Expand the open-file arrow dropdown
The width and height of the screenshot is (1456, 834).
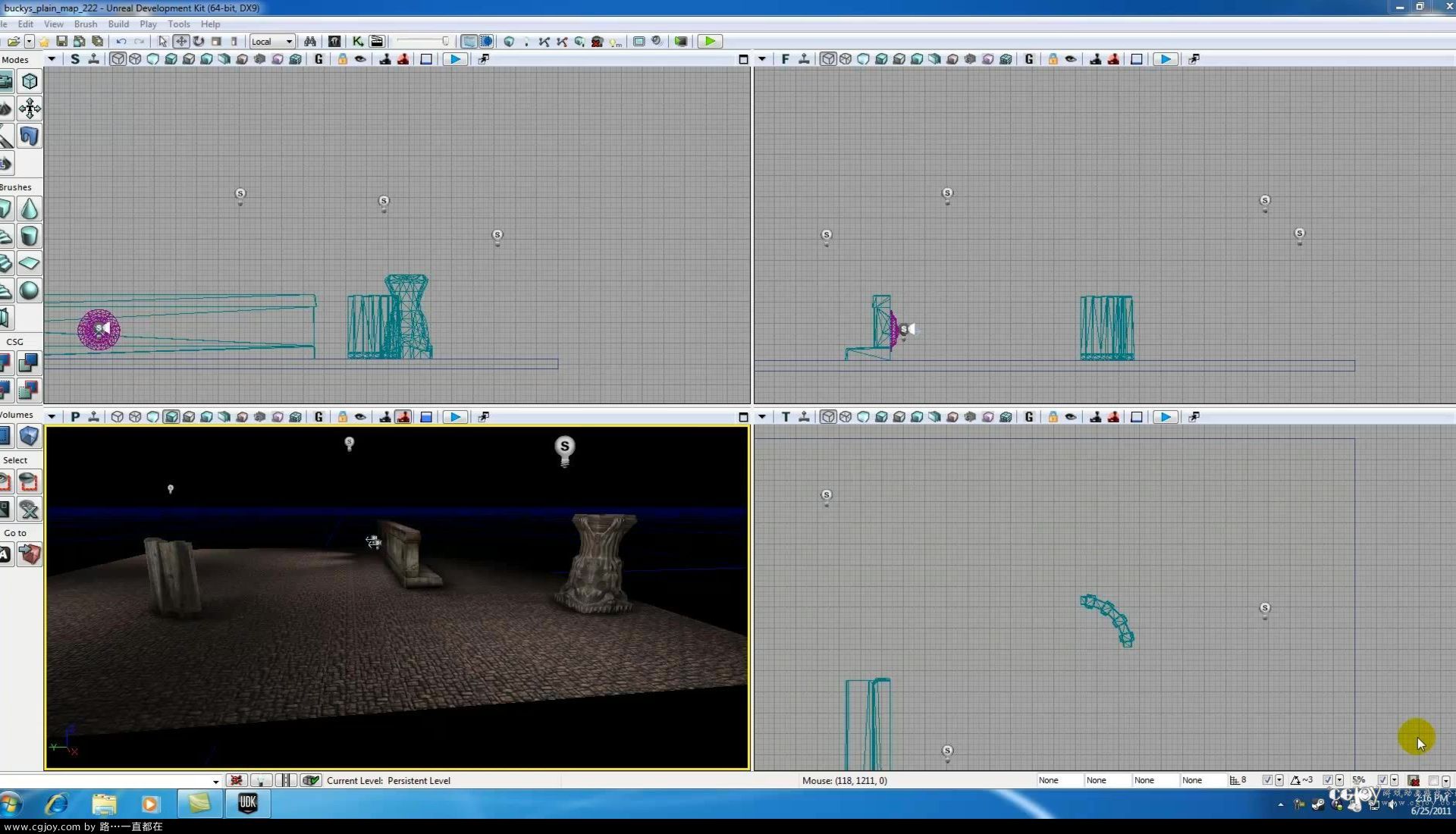click(x=29, y=42)
